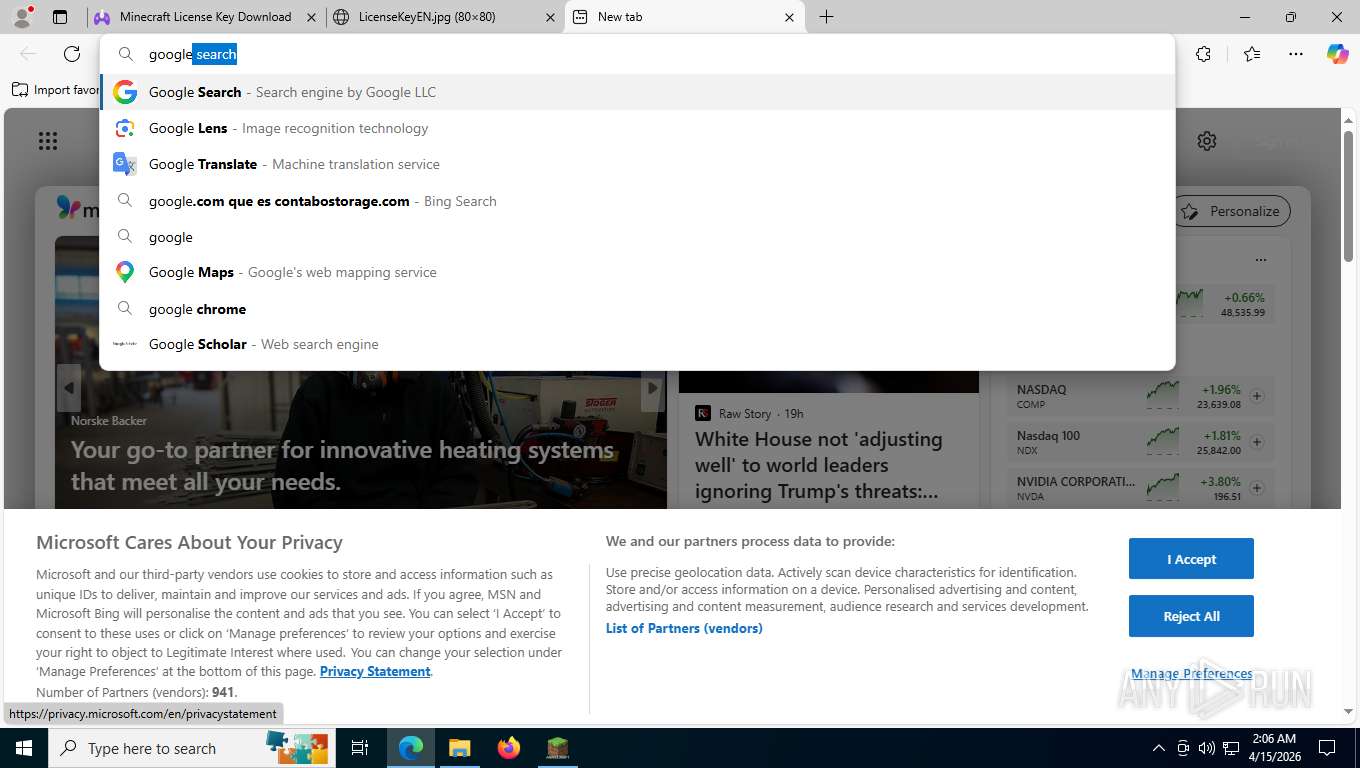Image resolution: width=1360 pixels, height=768 pixels.
Task: Close the Minecraft License Key Download tab
Action: coord(311,17)
